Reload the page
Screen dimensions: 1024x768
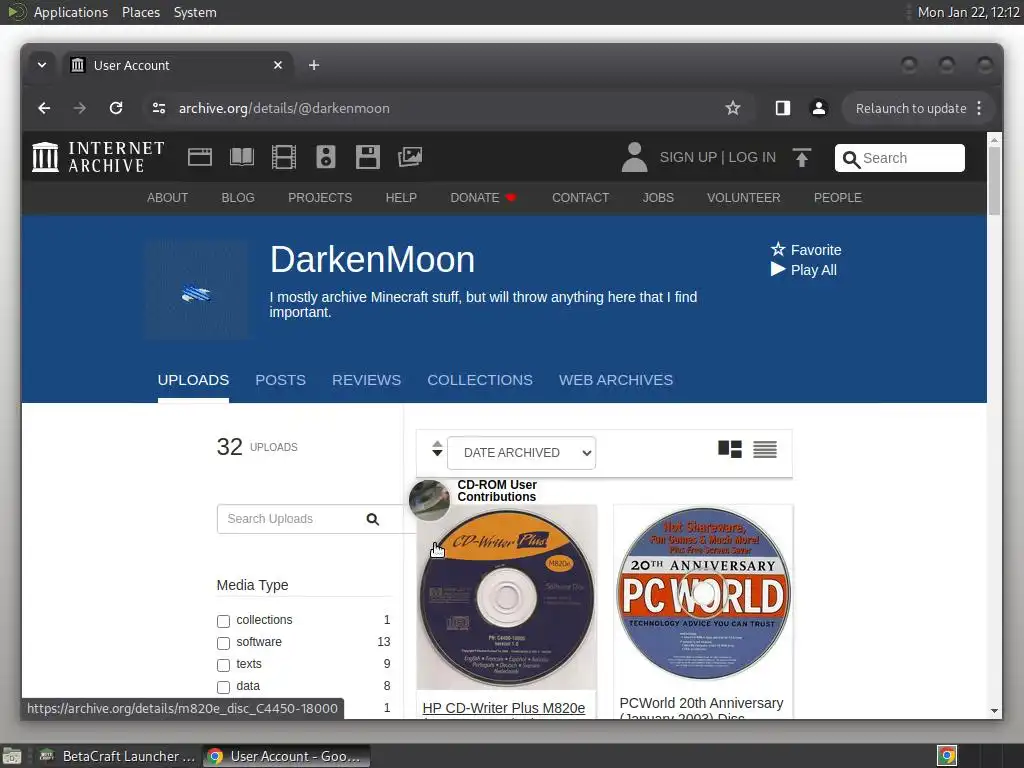pyautogui.click(x=116, y=108)
